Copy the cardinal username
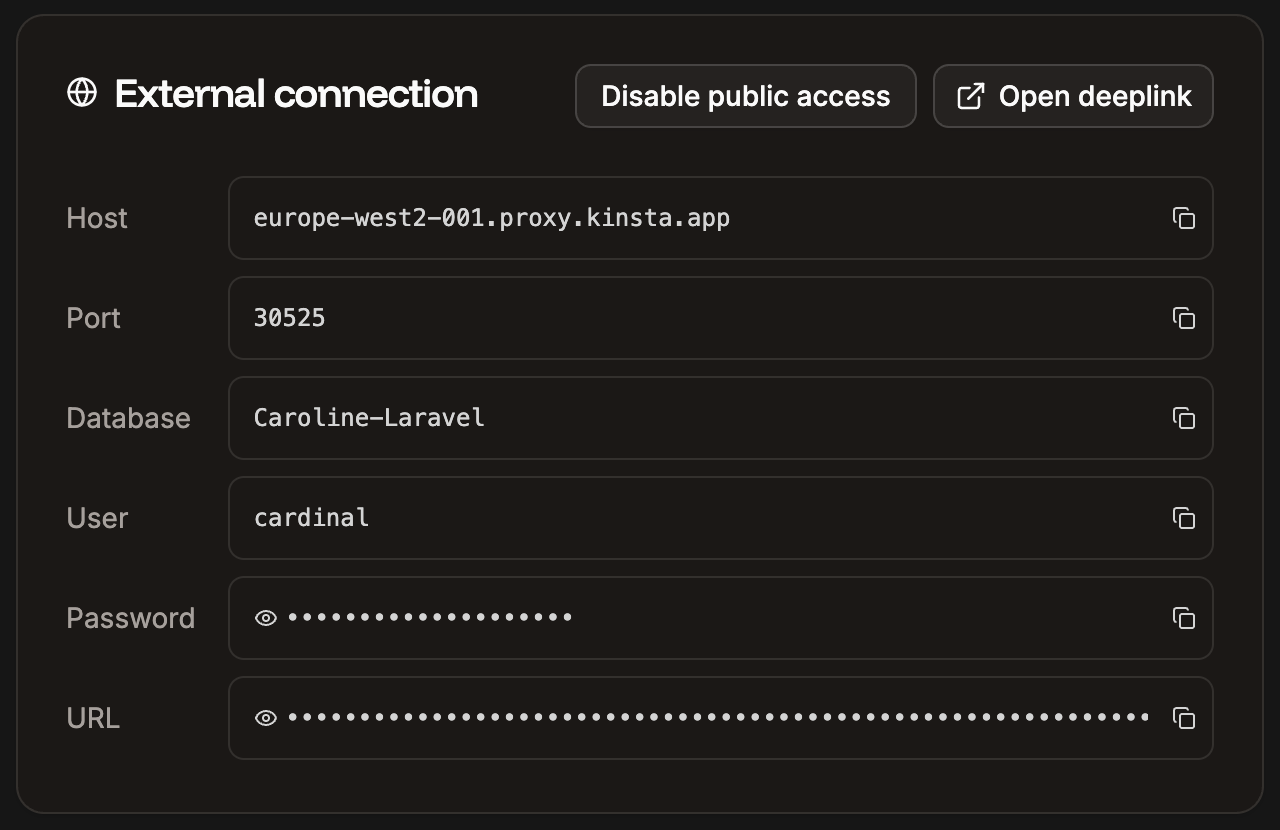 (x=1184, y=518)
